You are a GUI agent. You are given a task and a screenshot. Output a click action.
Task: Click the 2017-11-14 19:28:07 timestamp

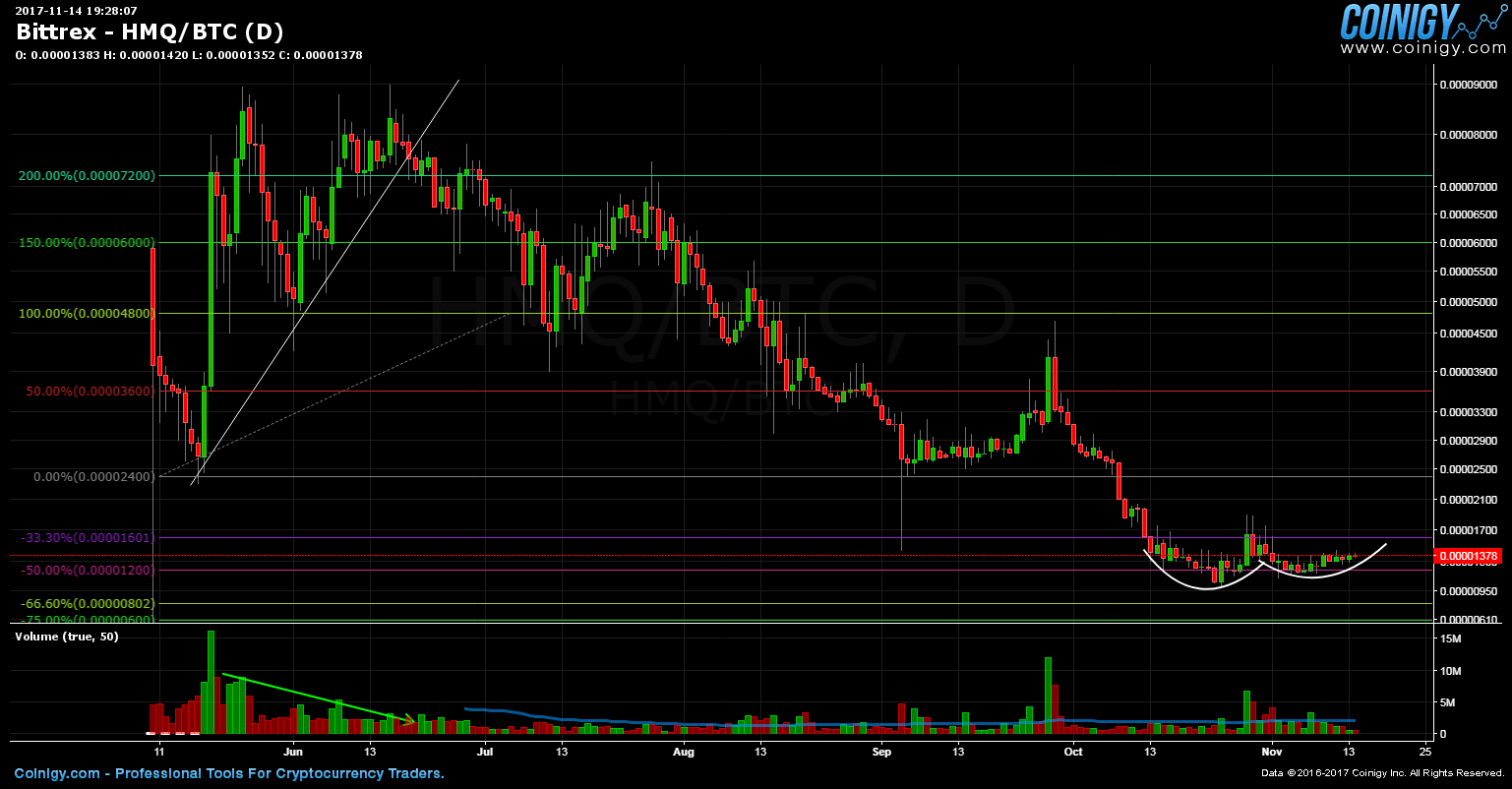76,10
